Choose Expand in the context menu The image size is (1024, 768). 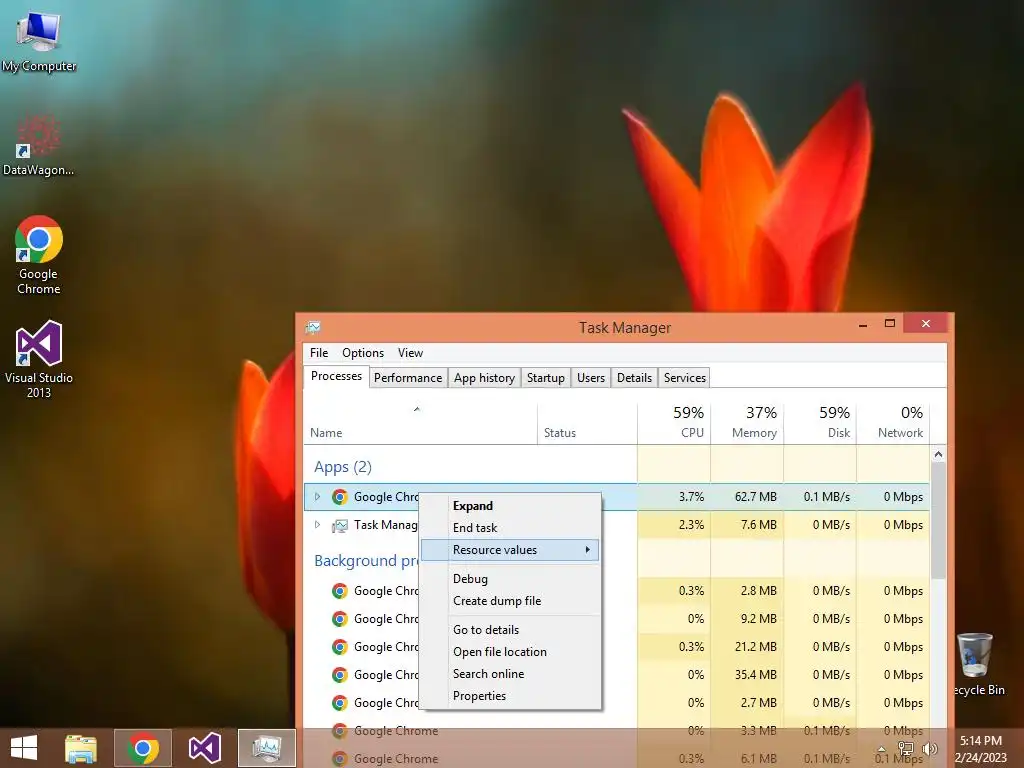[x=509, y=506]
